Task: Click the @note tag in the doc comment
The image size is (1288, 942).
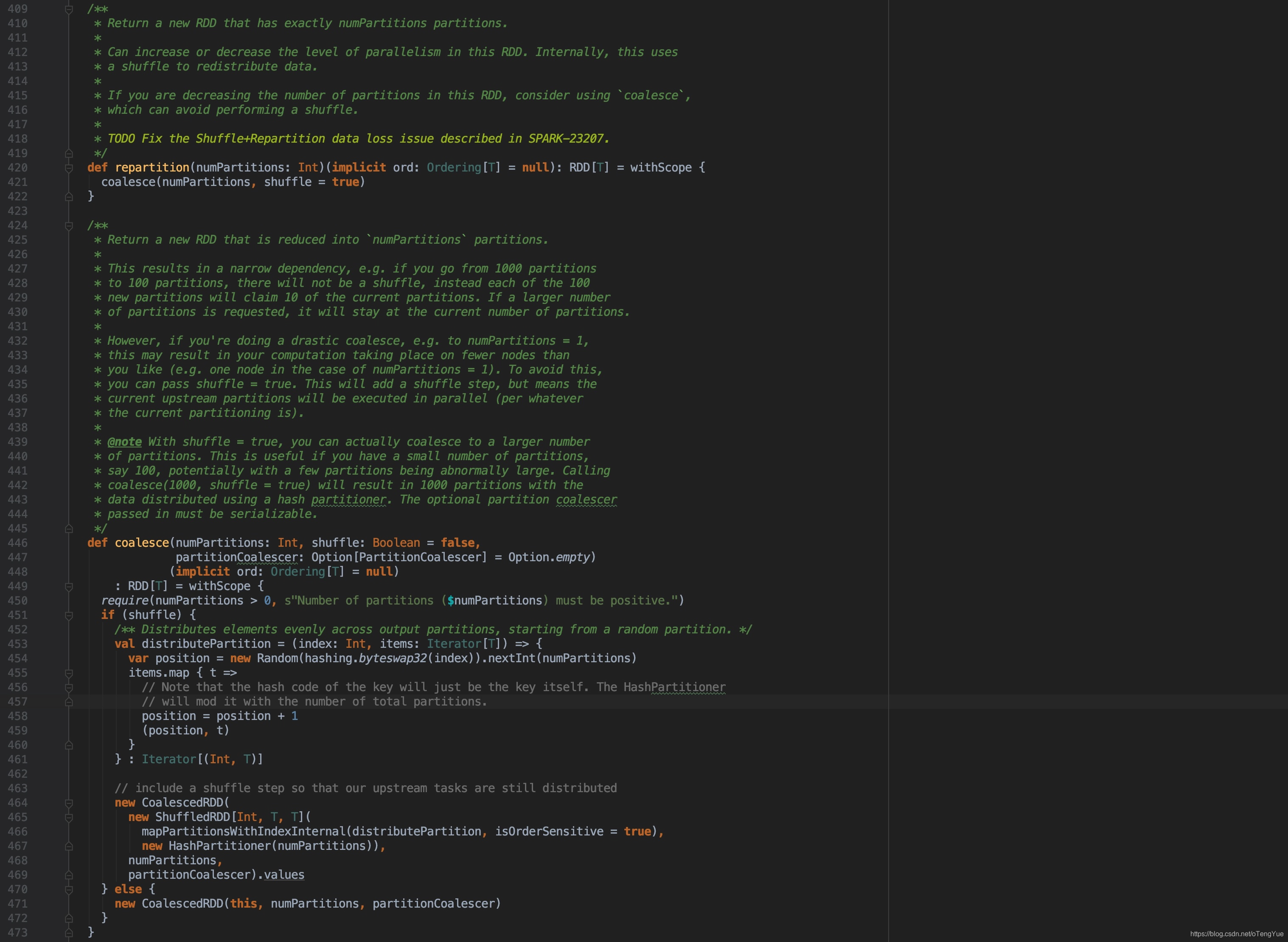Action: [x=124, y=442]
